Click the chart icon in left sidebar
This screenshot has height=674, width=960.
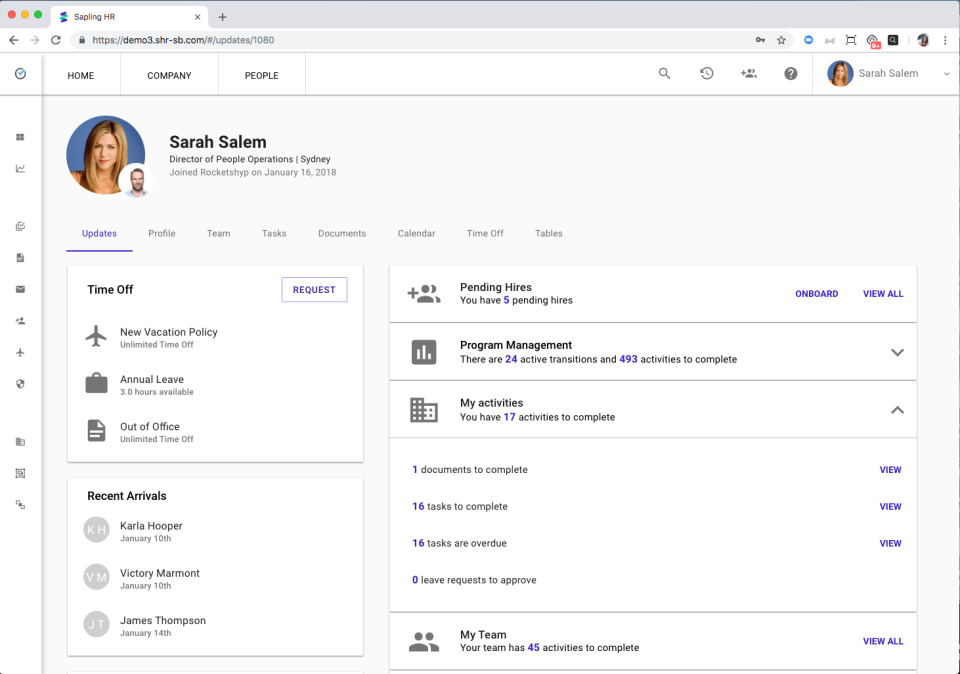pyautogui.click(x=20, y=169)
